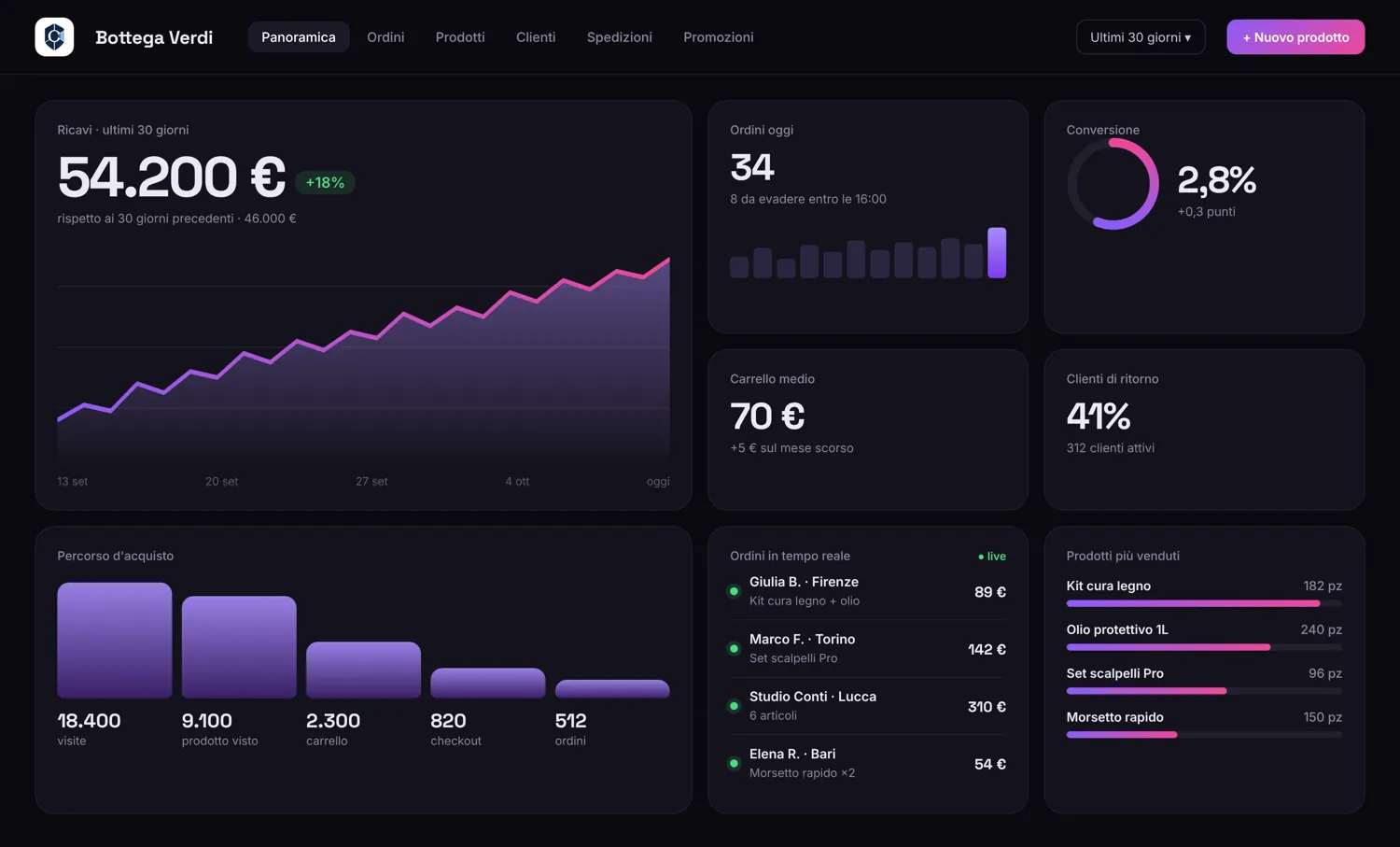Click the 2,8% conversion value
Image resolution: width=1400 pixels, height=847 pixels.
pyautogui.click(x=1217, y=179)
